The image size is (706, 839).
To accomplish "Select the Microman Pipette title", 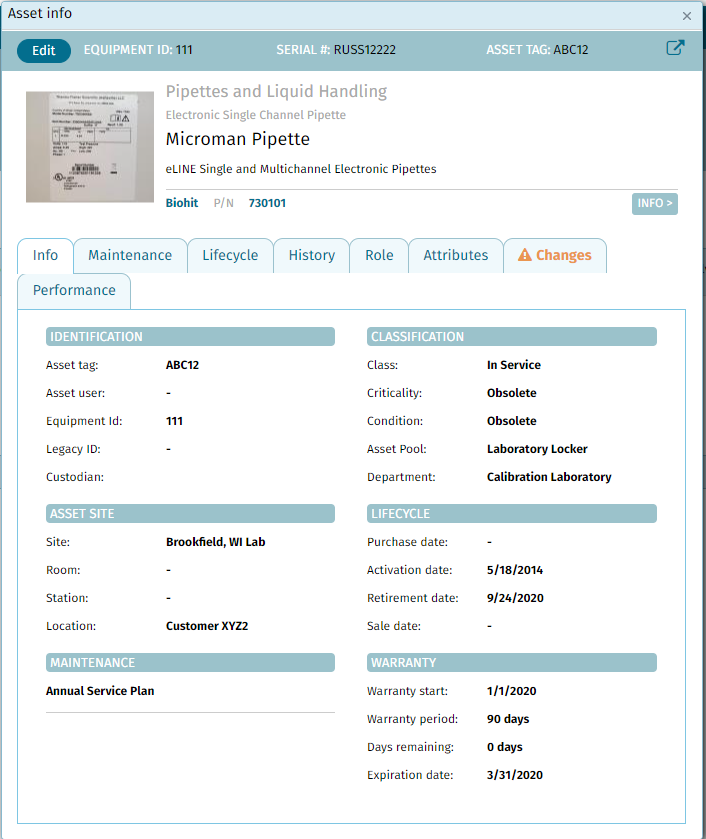I will (238, 139).
